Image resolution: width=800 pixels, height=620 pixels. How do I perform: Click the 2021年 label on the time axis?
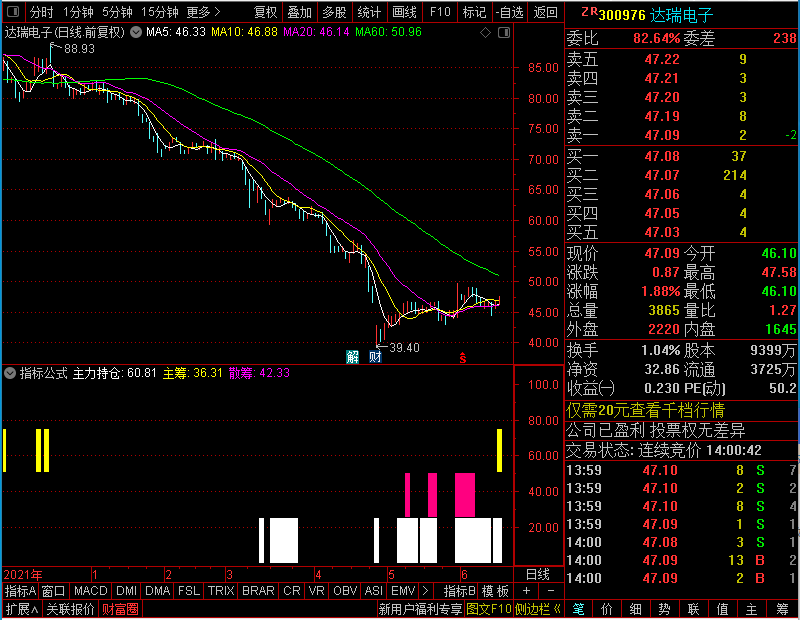tap(23, 575)
